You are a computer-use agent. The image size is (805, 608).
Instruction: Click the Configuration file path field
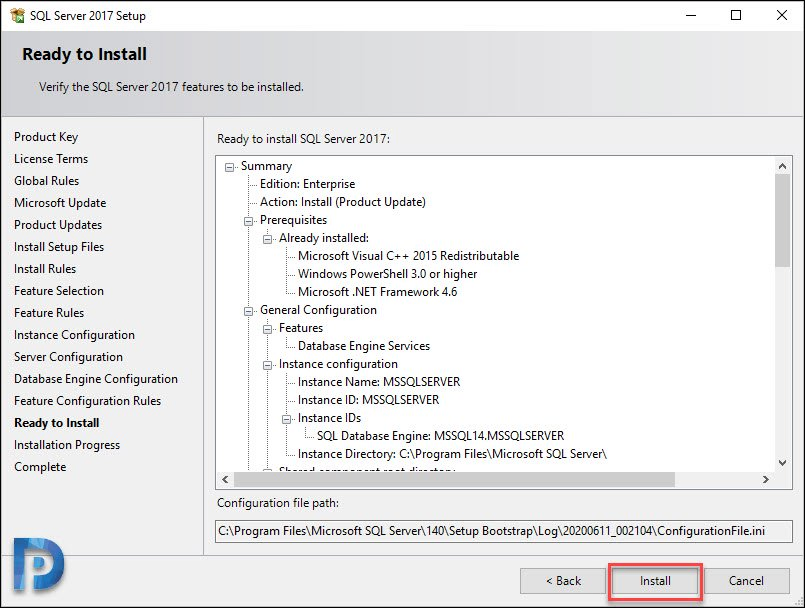tap(504, 531)
